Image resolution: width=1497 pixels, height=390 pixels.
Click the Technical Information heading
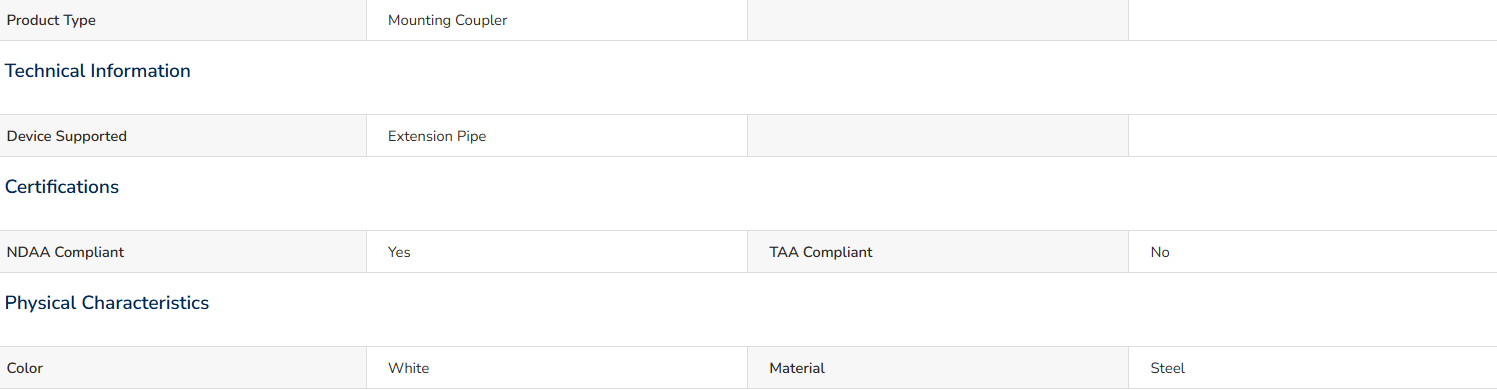point(98,71)
